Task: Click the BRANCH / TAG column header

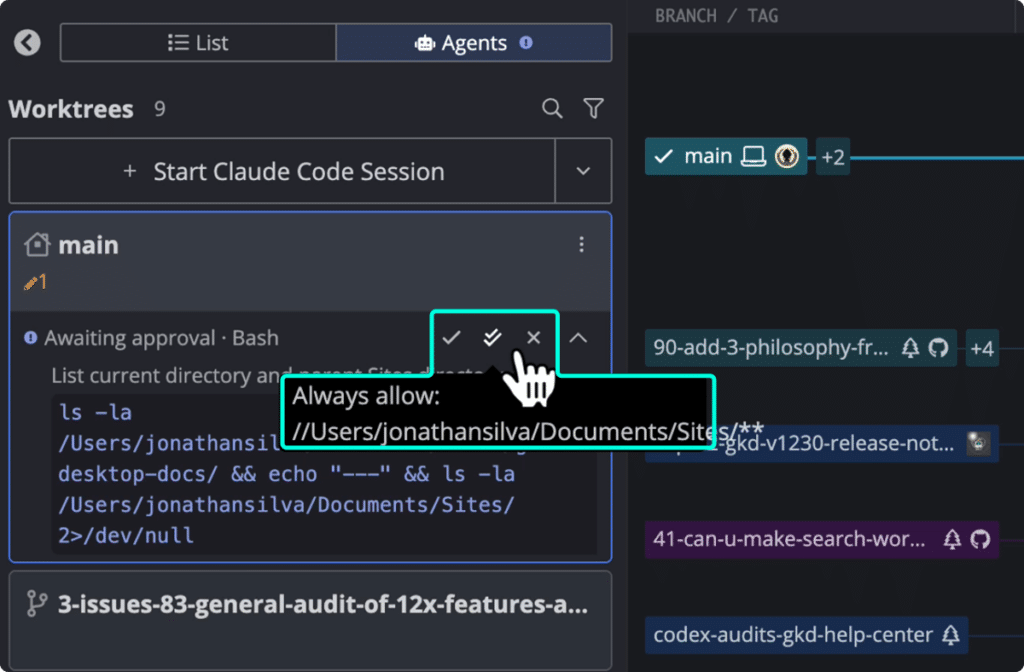Action: pos(716,16)
